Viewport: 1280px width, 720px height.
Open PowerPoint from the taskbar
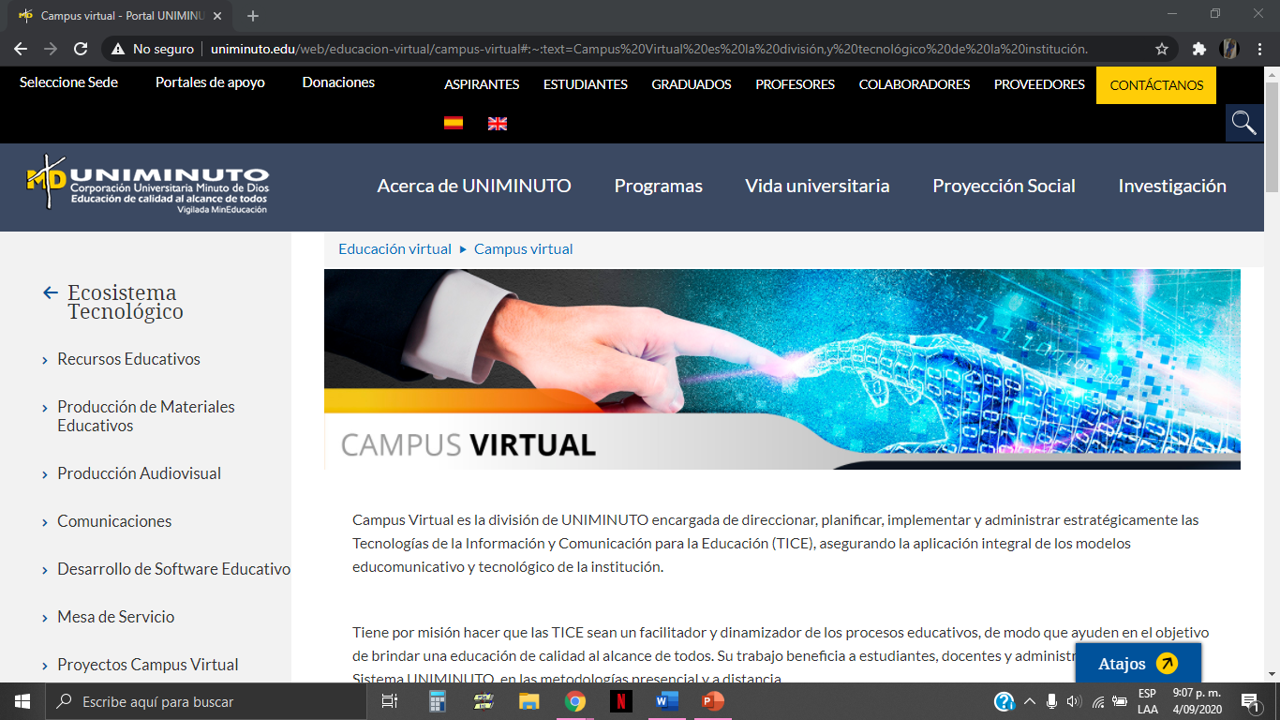(x=713, y=701)
